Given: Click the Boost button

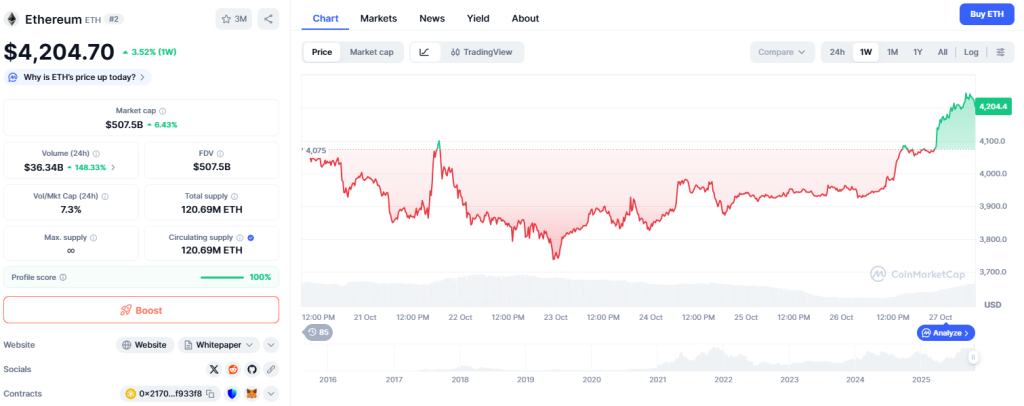Looking at the screenshot, I should [141, 310].
